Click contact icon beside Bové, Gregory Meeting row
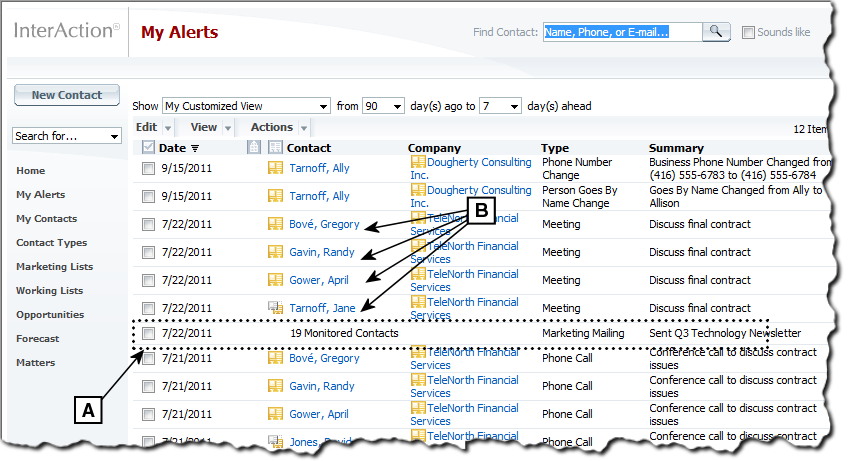 click(275, 223)
